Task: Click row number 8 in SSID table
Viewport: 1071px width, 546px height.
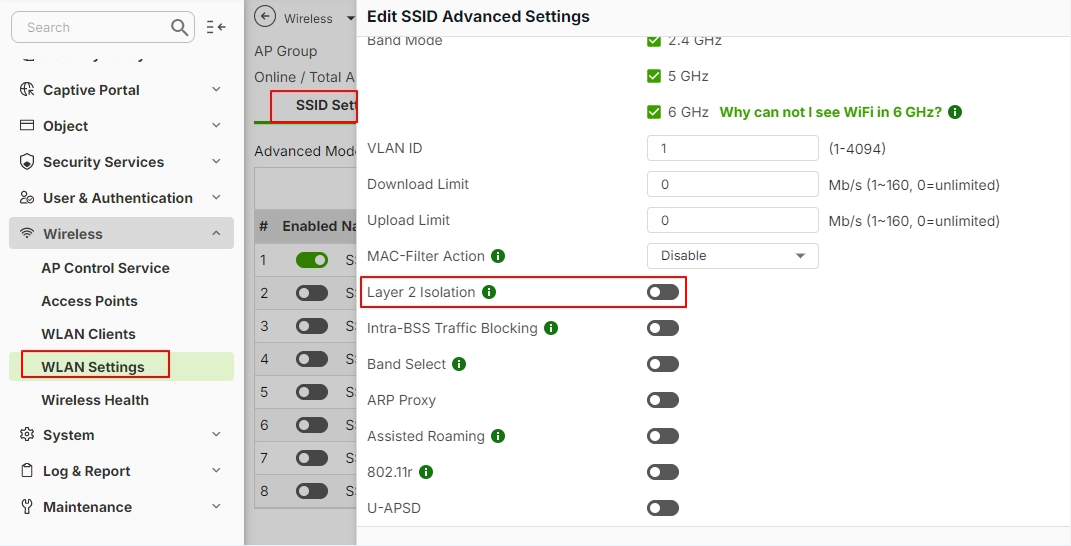Action: tap(264, 491)
